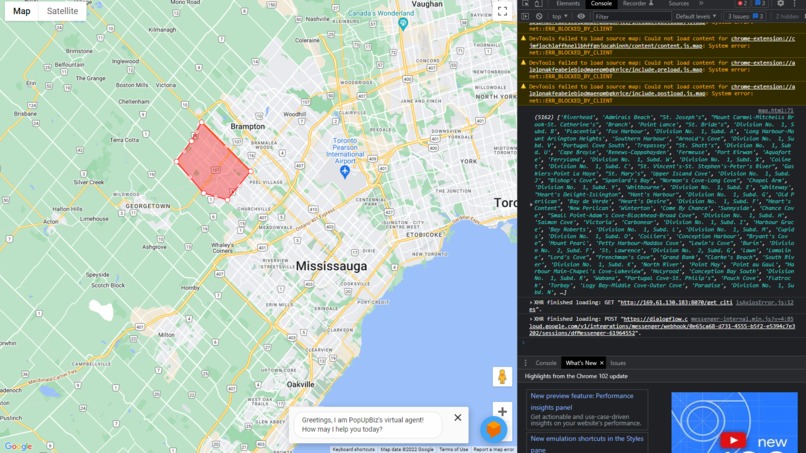Switch to the Issues drawer tab
The height and width of the screenshot is (453, 806).
[x=618, y=363]
